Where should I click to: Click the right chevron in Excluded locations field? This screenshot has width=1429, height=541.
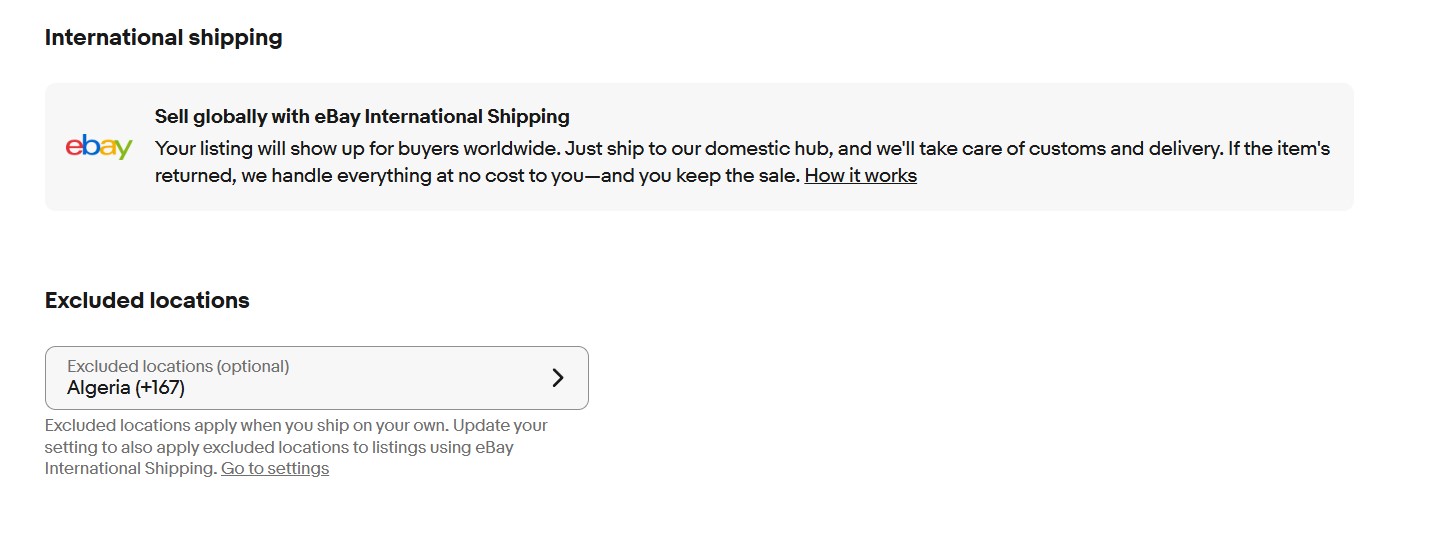point(558,377)
